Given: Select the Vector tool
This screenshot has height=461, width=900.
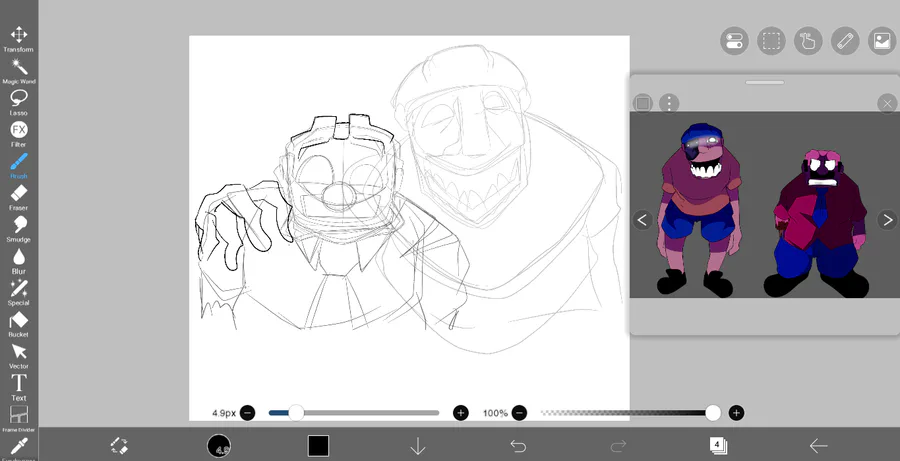Looking at the screenshot, I should 18,356.
